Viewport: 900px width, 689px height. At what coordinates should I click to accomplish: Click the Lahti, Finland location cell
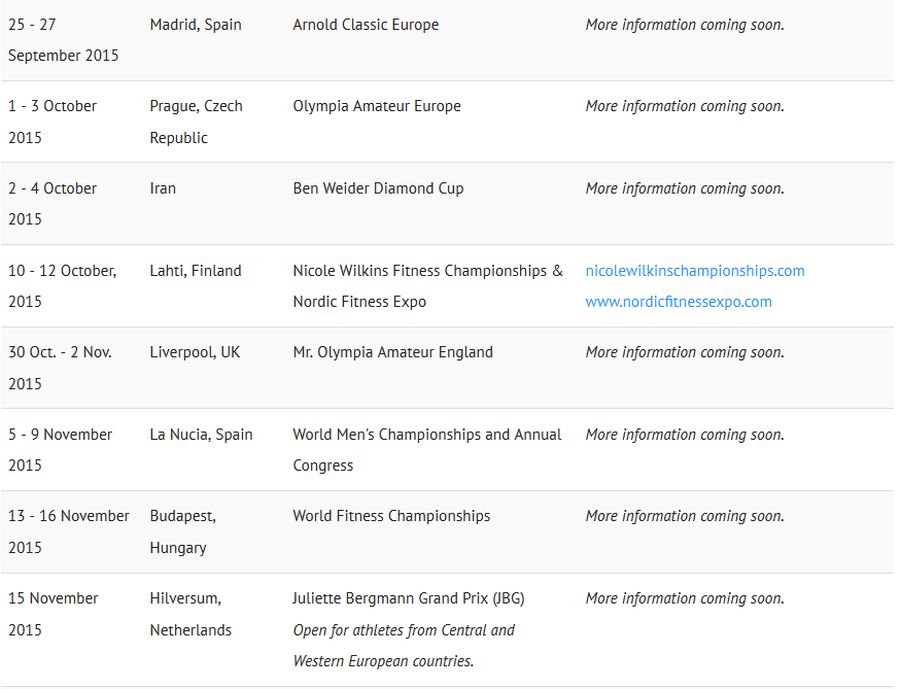point(195,271)
